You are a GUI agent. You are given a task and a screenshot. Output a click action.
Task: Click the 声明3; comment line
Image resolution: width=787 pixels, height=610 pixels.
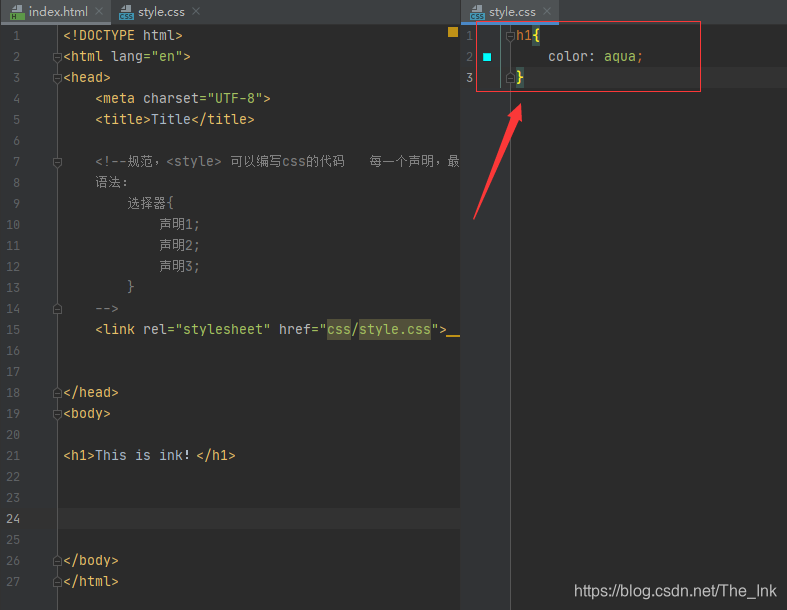tap(179, 267)
